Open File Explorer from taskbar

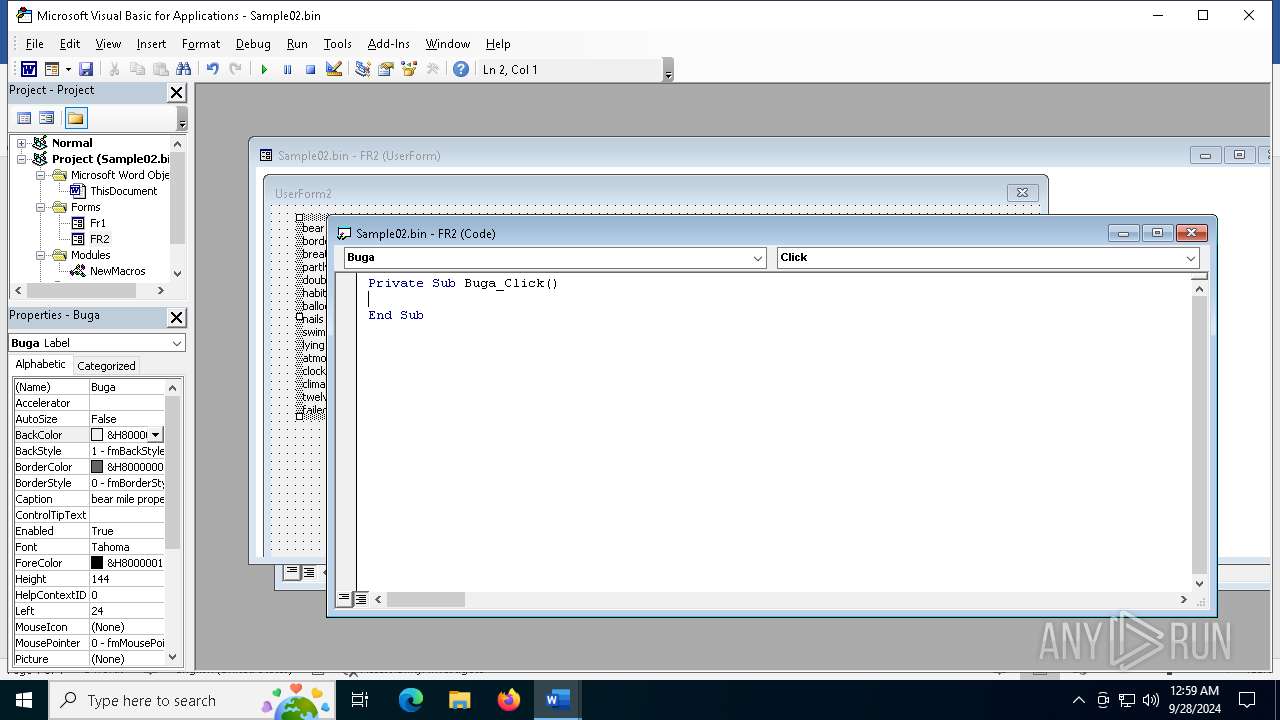click(460, 700)
